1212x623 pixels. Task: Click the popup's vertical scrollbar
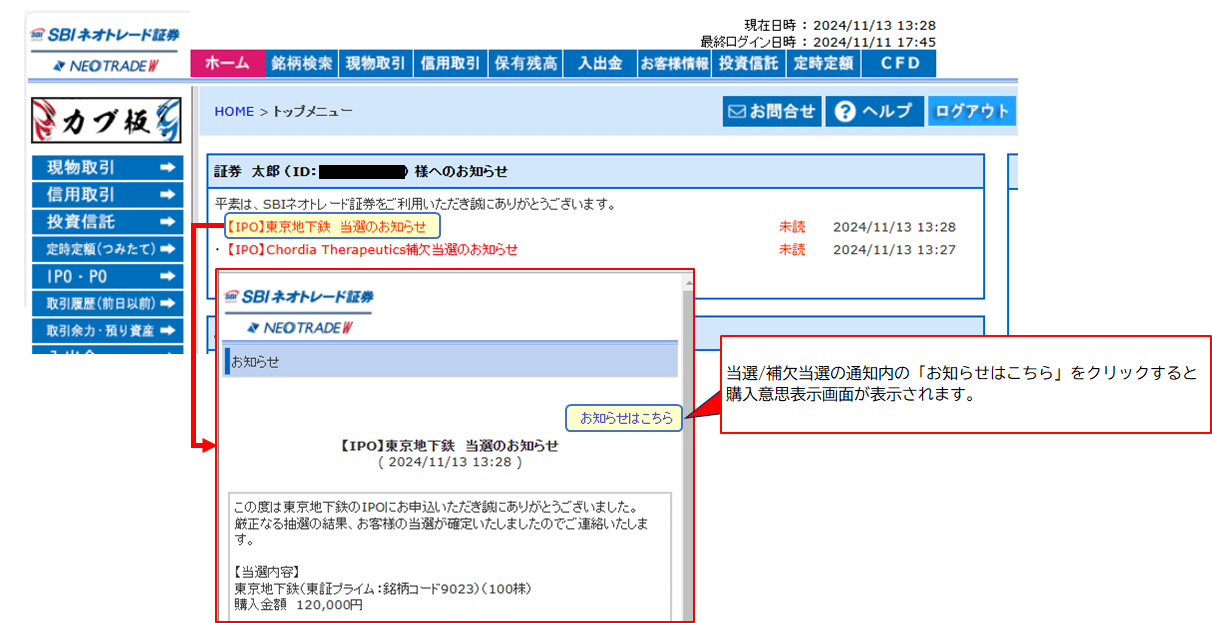[x=687, y=450]
